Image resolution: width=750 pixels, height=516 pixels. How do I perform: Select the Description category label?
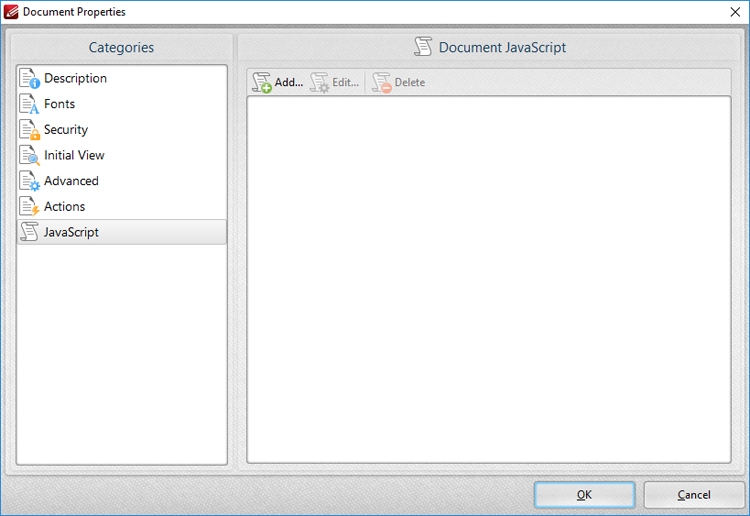coord(76,78)
